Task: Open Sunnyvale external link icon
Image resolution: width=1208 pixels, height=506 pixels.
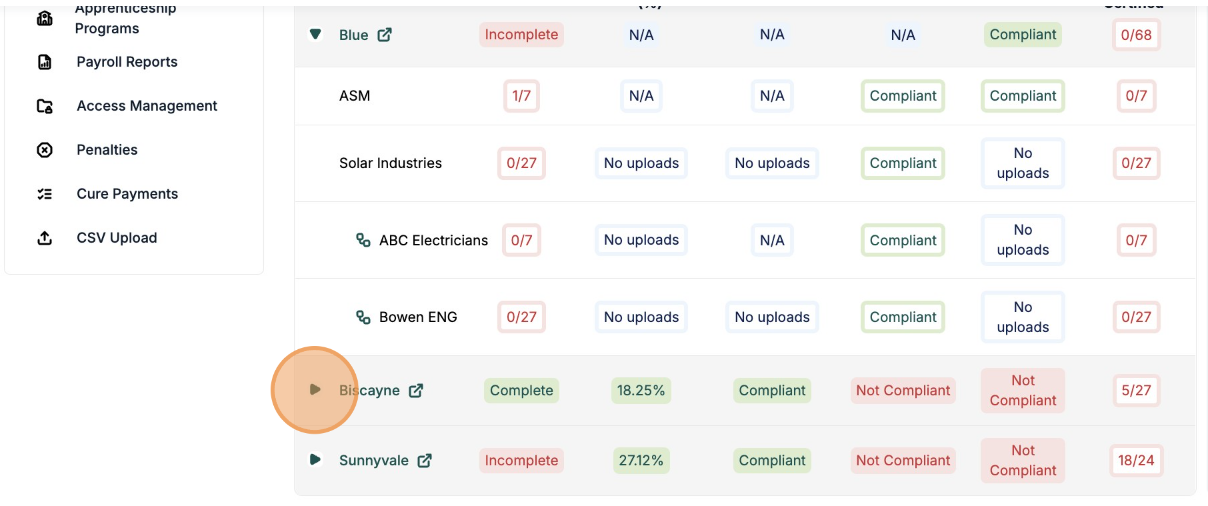Action: [425, 461]
